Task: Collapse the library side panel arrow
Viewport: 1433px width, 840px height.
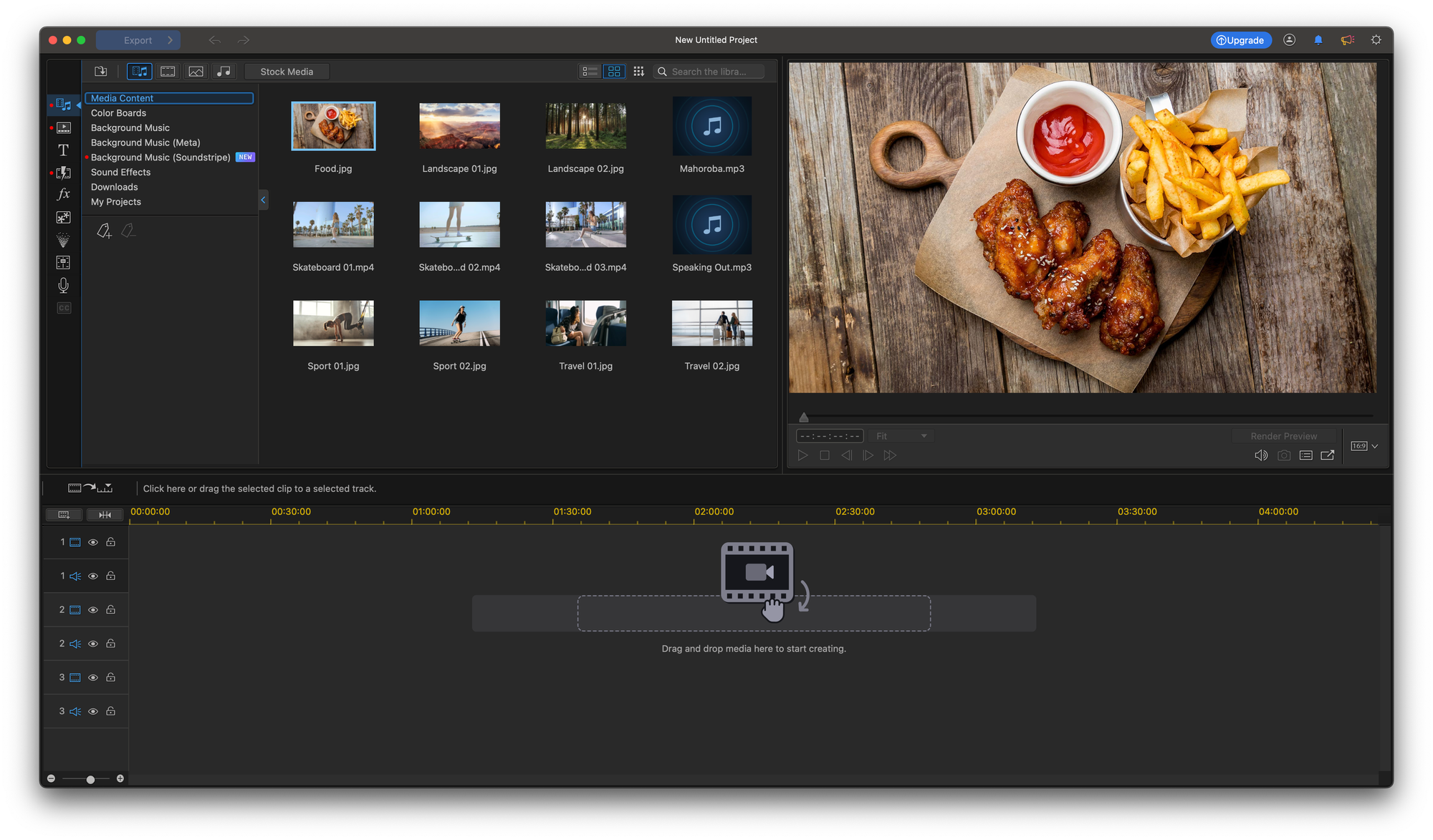Action: (x=263, y=201)
